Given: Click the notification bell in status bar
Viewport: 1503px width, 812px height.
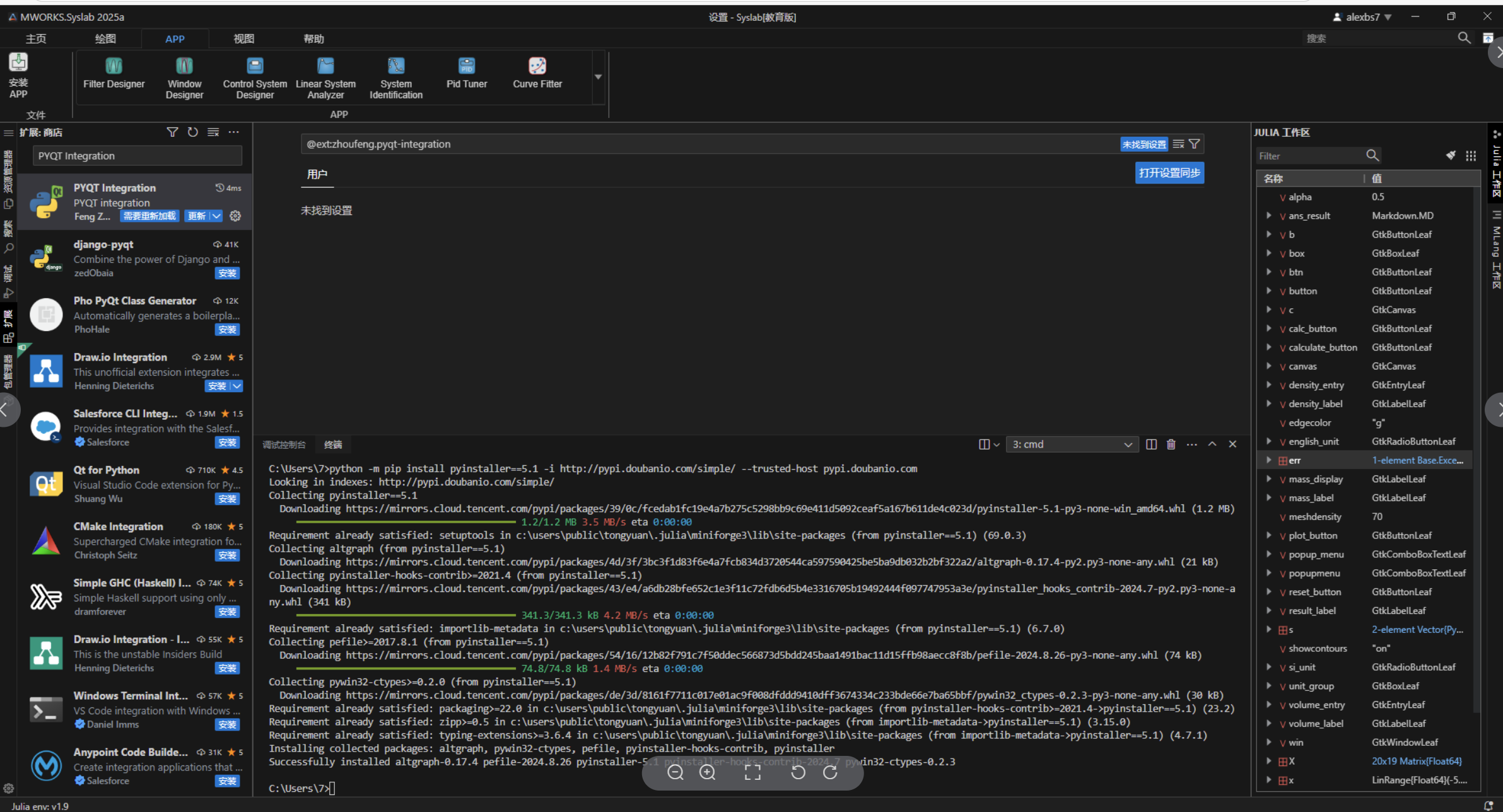Looking at the screenshot, I should 1489,806.
